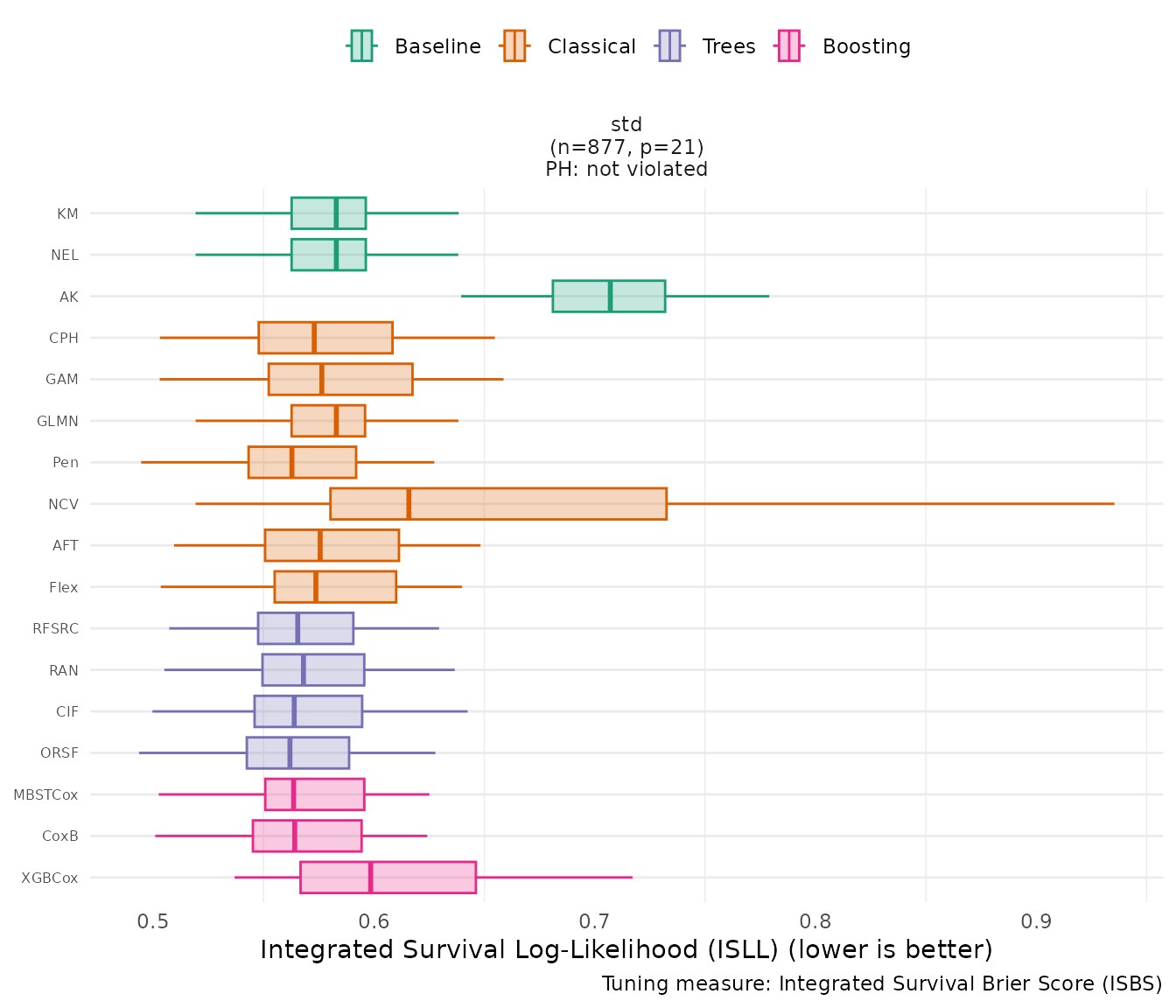Select the RFSRC boxplot box
Image resolution: width=1176 pixels, height=1008 pixels.
tap(305, 628)
